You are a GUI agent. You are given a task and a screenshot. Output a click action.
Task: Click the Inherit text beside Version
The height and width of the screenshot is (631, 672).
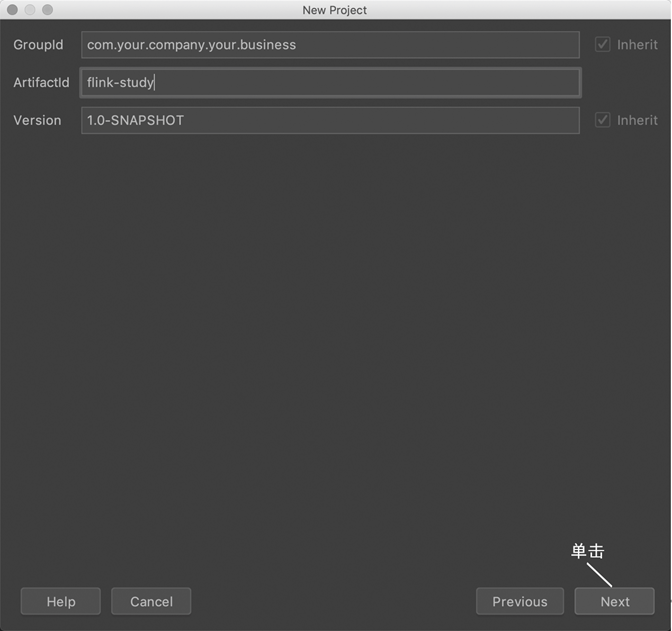637,120
